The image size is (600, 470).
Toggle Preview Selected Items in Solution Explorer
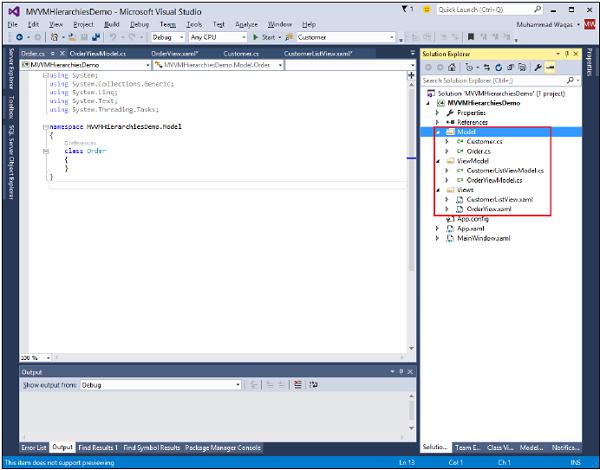pyautogui.click(x=550, y=68)
